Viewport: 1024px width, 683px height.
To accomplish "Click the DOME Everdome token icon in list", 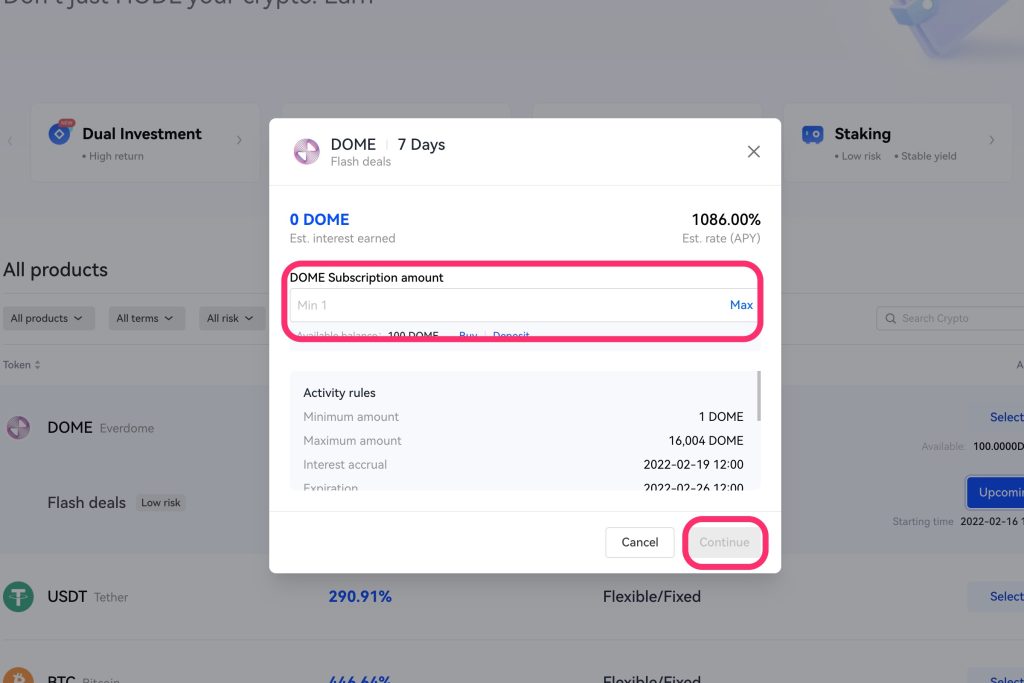I will coord(18,428).
